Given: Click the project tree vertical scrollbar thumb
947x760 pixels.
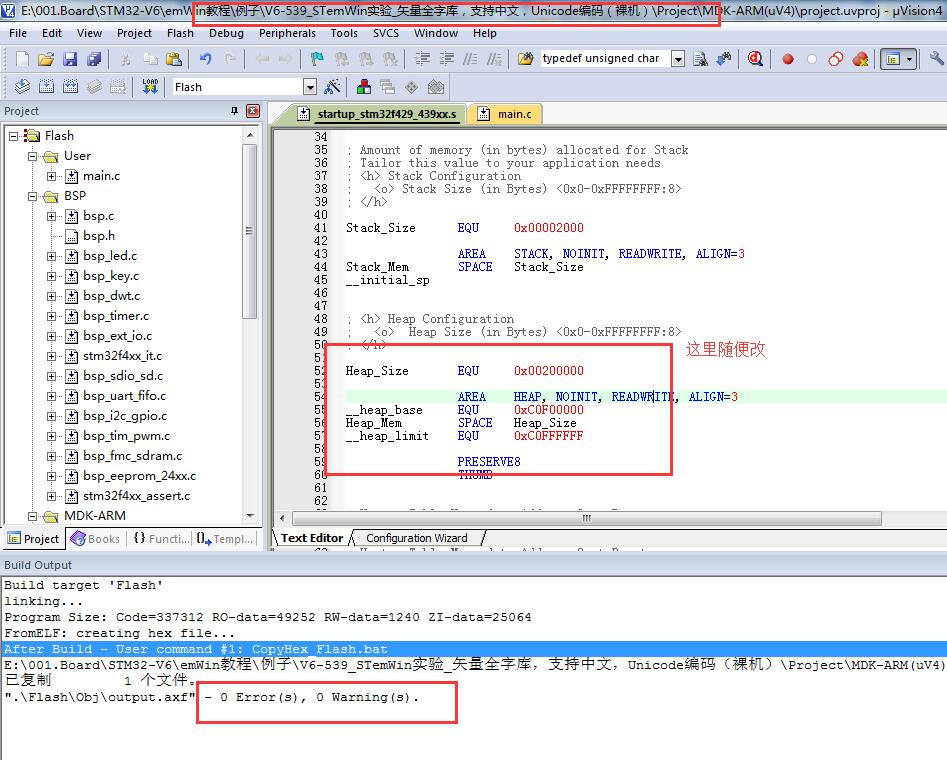Looking at the screenshot, I should [x=249, y=232].
